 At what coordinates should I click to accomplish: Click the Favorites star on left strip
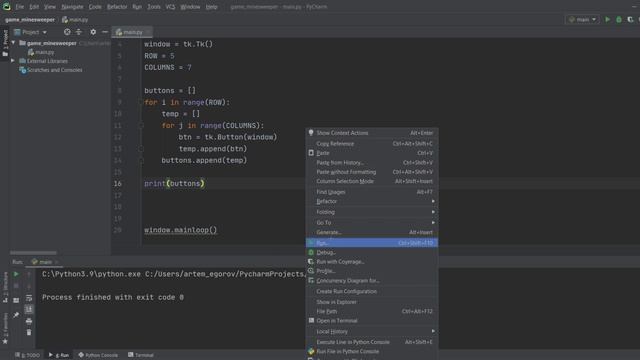(5, 341)
